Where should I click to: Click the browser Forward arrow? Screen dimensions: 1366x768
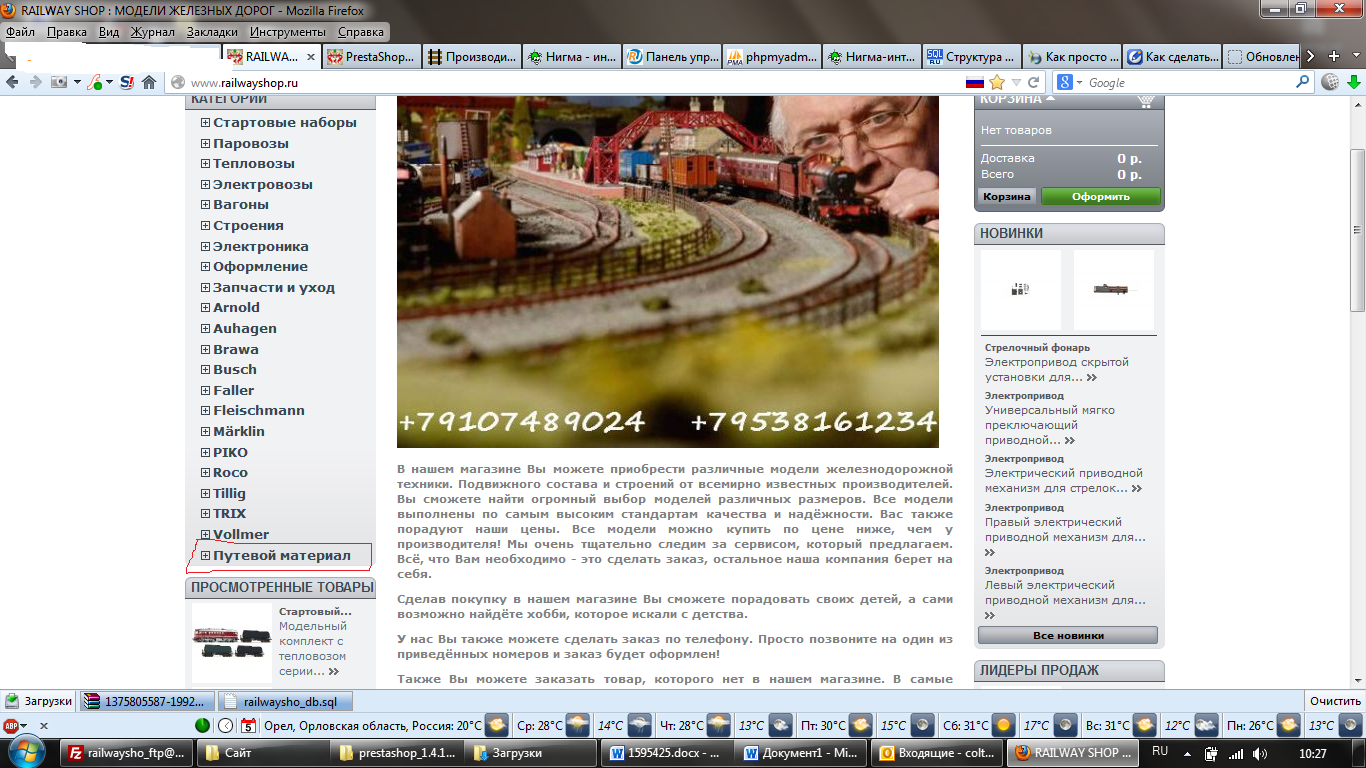pyautogui.click(x=36, y=82)
